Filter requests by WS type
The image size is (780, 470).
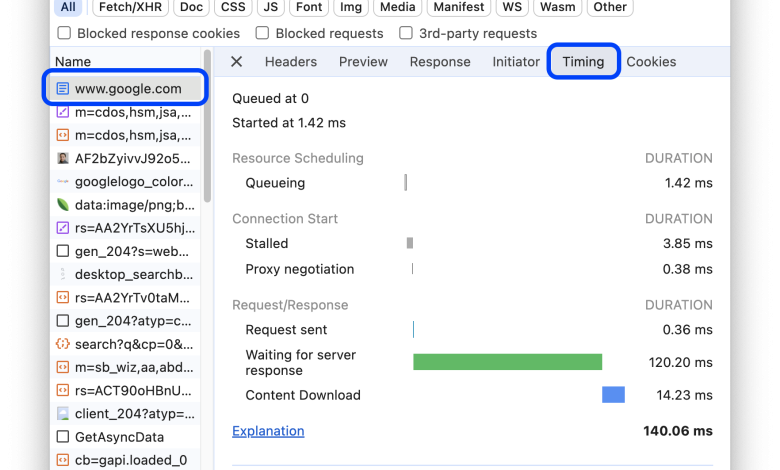click(512, 7)
